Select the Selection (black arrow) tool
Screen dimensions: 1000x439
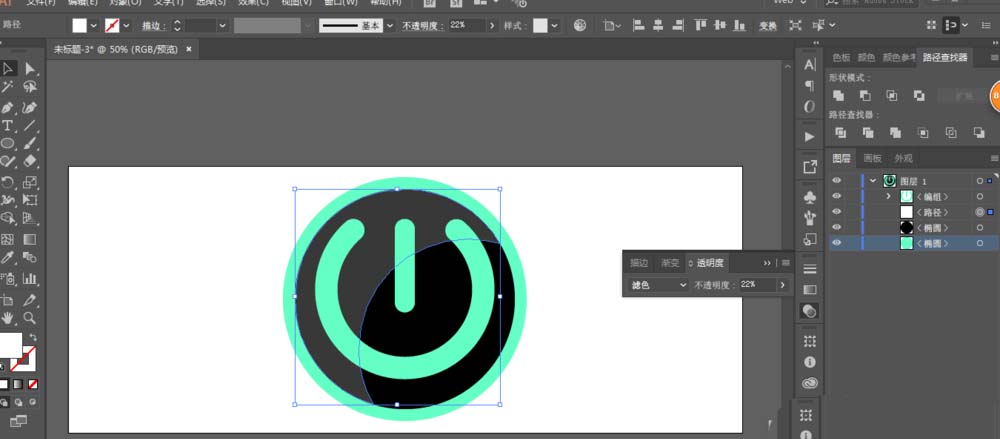pos(8,68)
